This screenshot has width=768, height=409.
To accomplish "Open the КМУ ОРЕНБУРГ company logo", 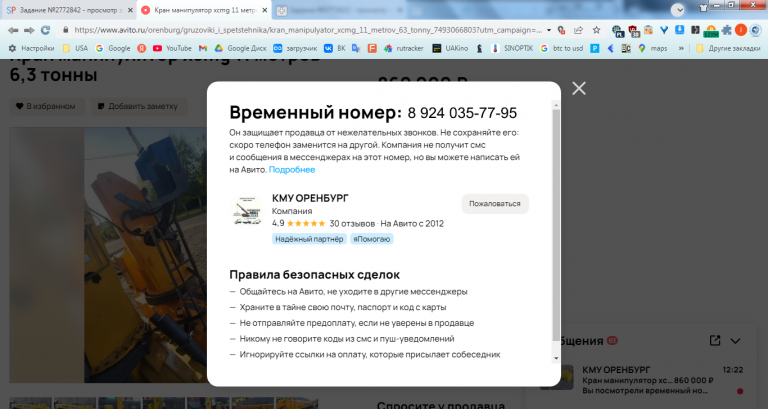I will click(x=247, y=211).
